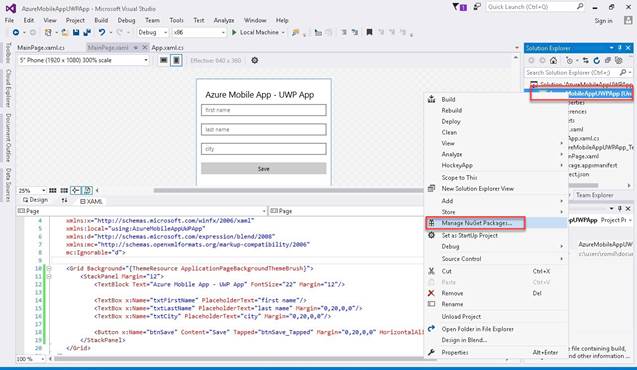Switch to the MainPage.xaml.cs tab
The image size is (637, 370).
(x=41, y=48)
